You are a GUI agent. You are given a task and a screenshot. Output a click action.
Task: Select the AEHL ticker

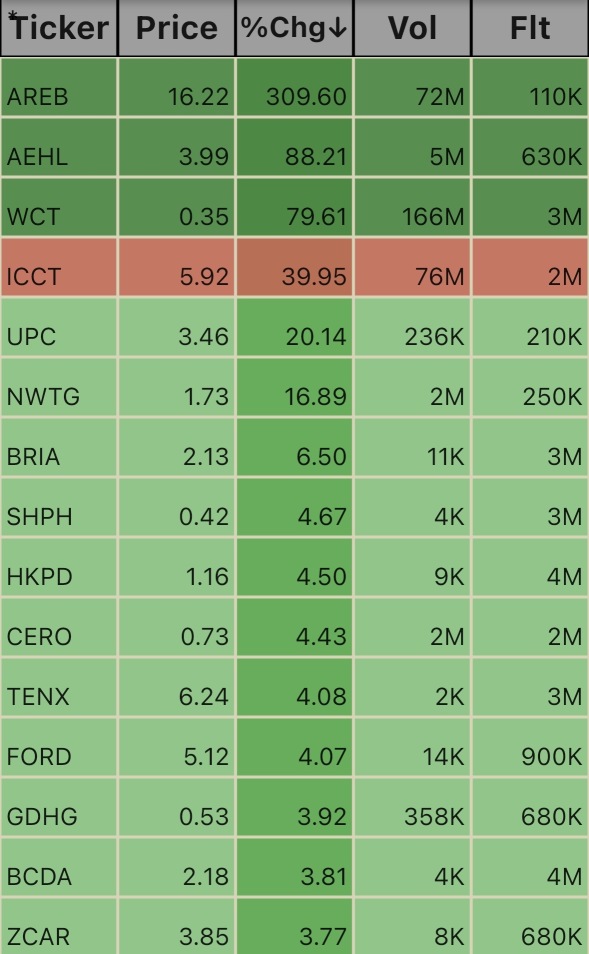[37, 157]
